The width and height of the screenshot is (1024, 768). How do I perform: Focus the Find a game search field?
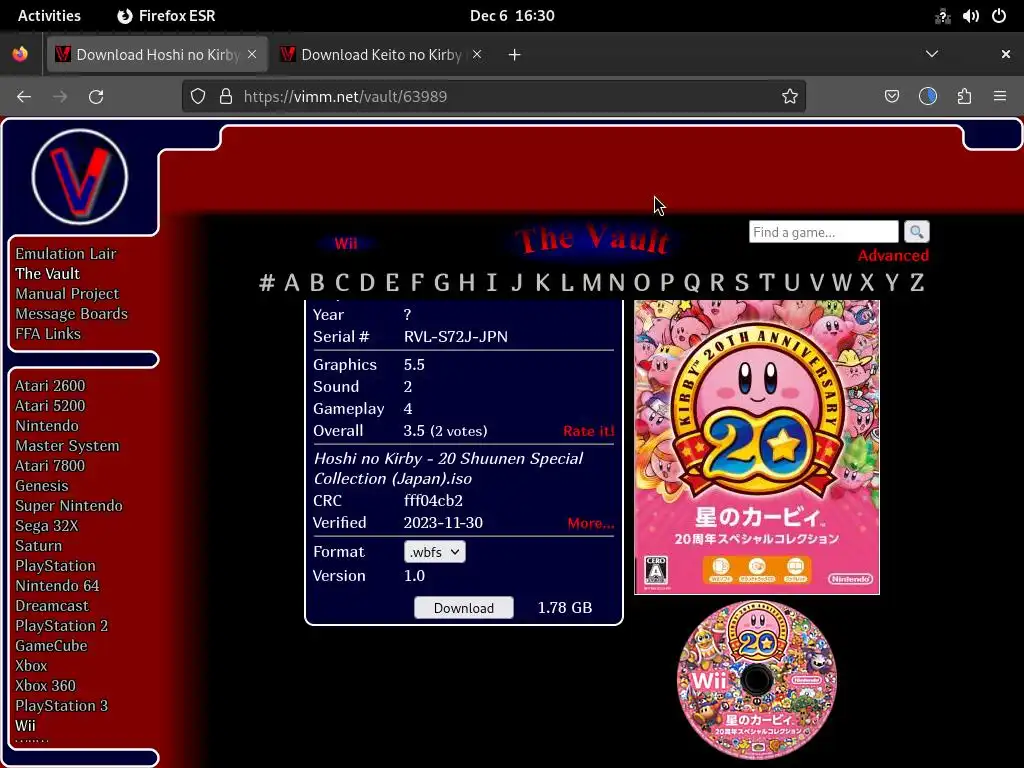[x=824, y=232]
